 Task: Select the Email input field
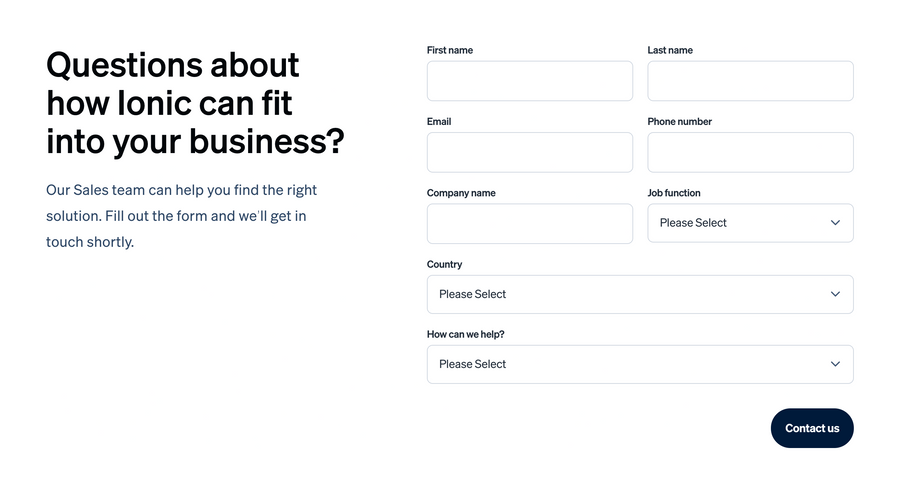pos(529,152)
